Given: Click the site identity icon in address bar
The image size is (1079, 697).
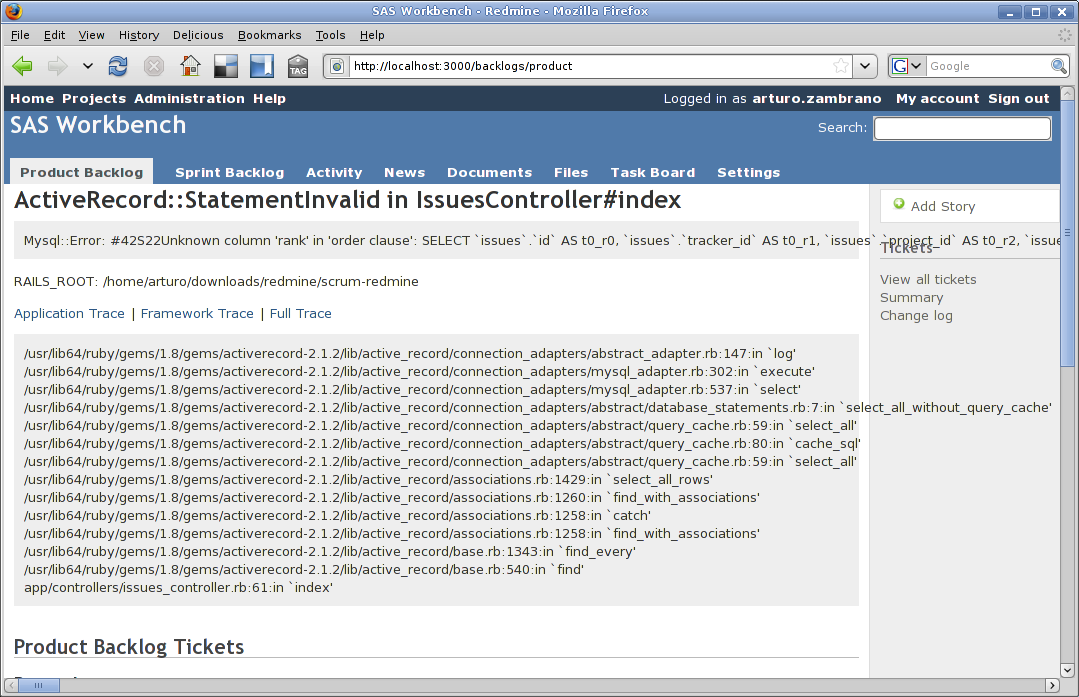Looking at the screenshot, I should point(336,66).
